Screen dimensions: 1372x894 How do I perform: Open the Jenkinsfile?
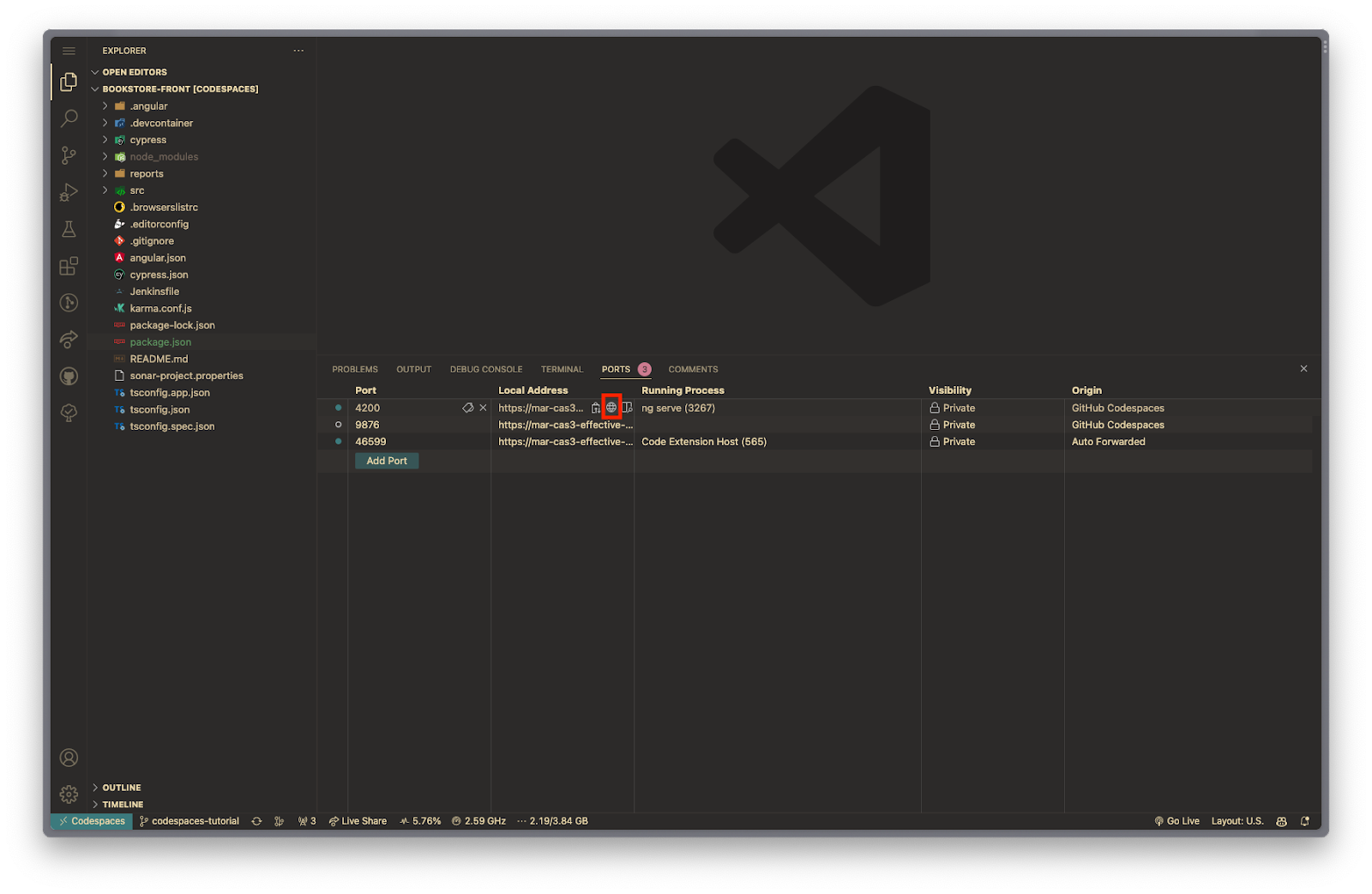[x=154, y=292]
